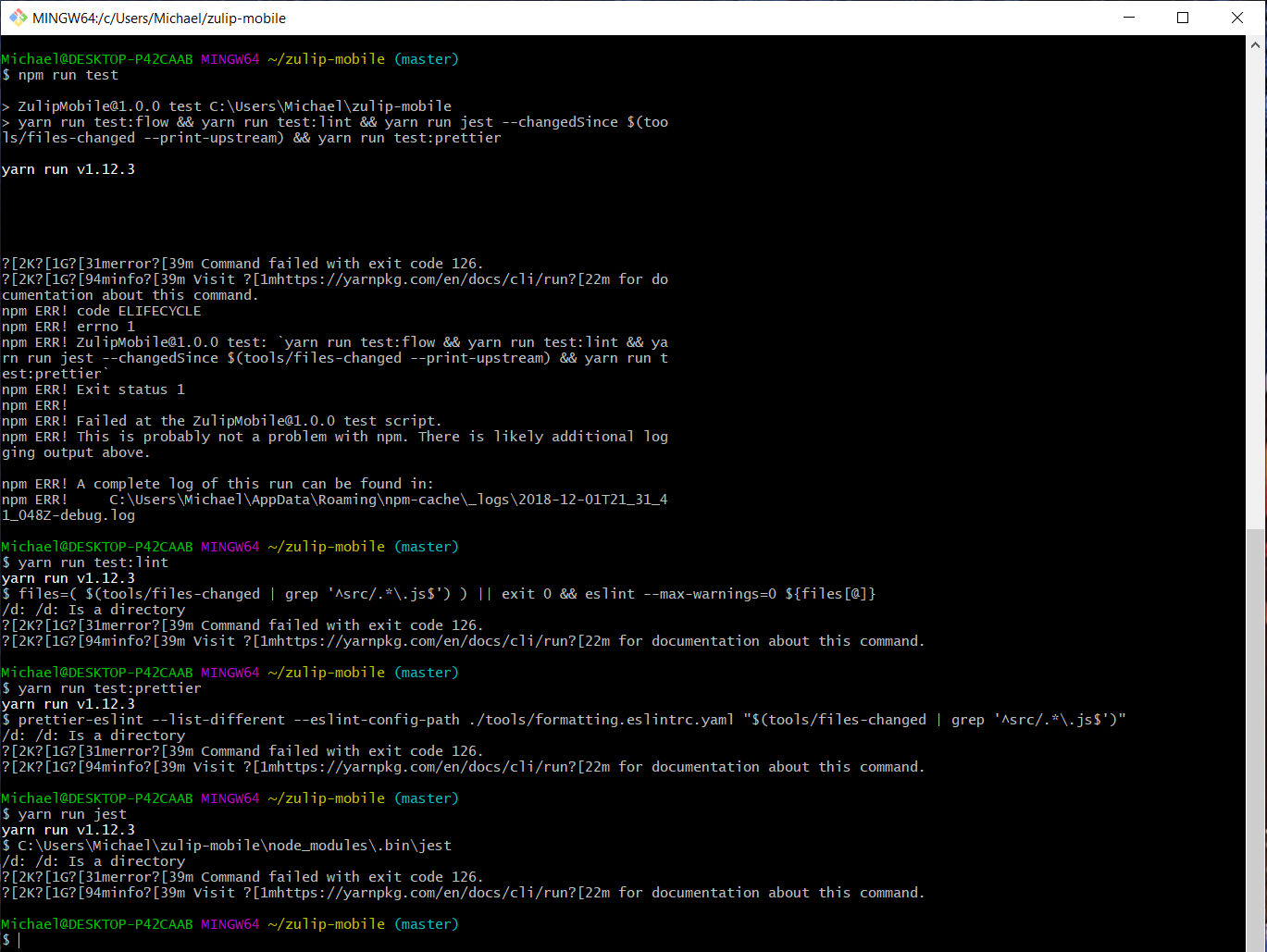The image size is (1267, 952).
Task: Maximize the MINGW64 terminal window
Action: [1183, 17]
